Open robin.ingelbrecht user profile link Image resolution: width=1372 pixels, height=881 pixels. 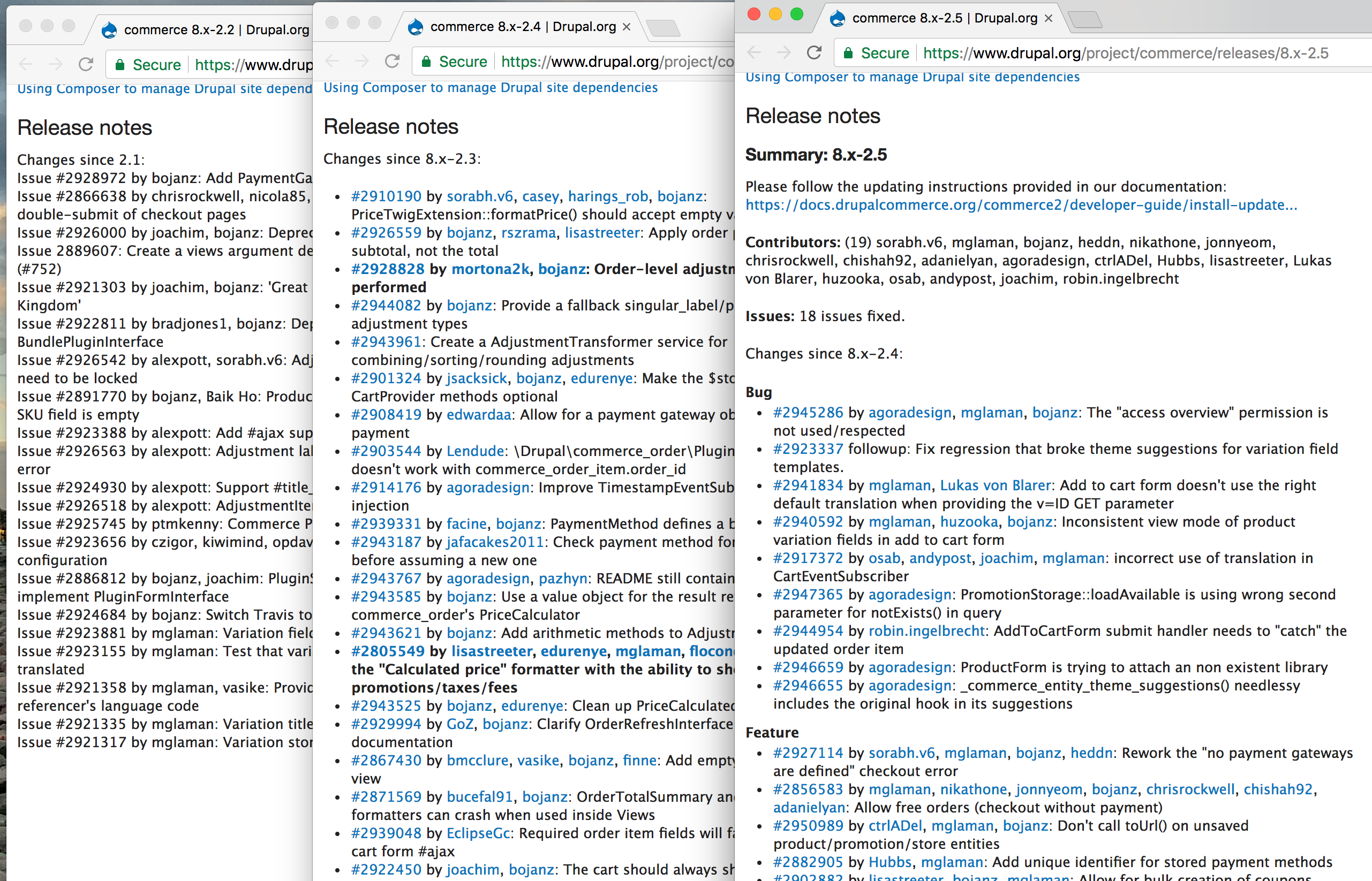926,631
